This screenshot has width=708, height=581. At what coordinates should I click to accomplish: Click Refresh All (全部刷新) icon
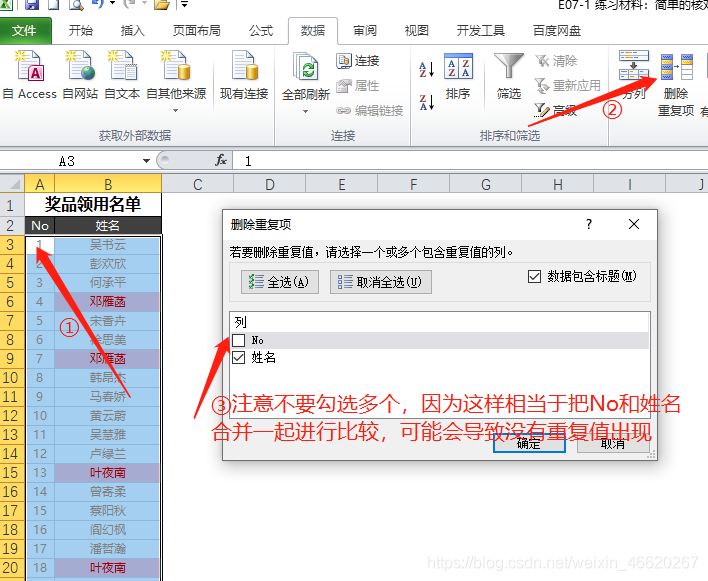click(306, 68)
